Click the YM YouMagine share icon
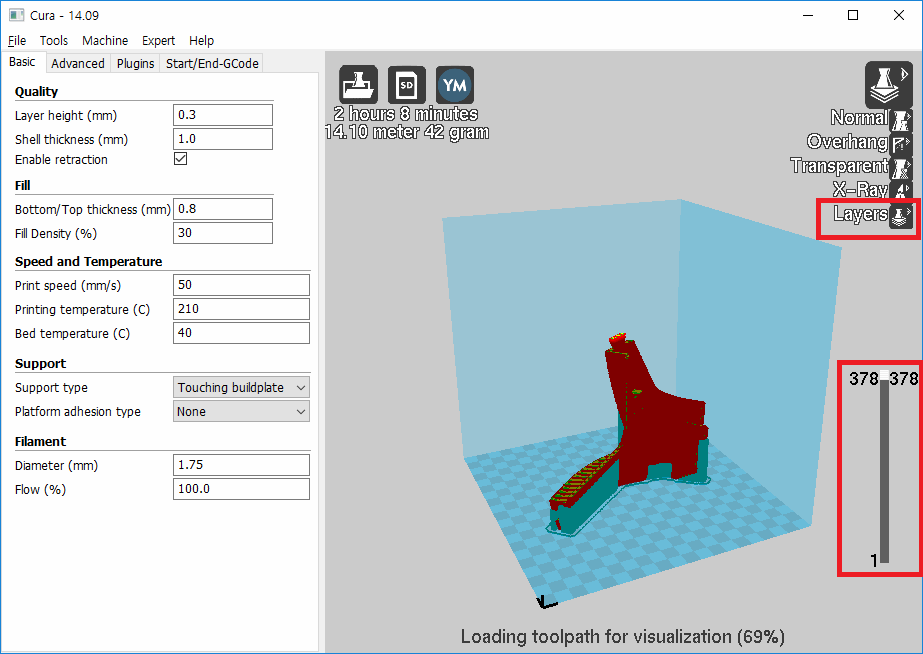This screenshot has width=923, height=654. (455, 85)
